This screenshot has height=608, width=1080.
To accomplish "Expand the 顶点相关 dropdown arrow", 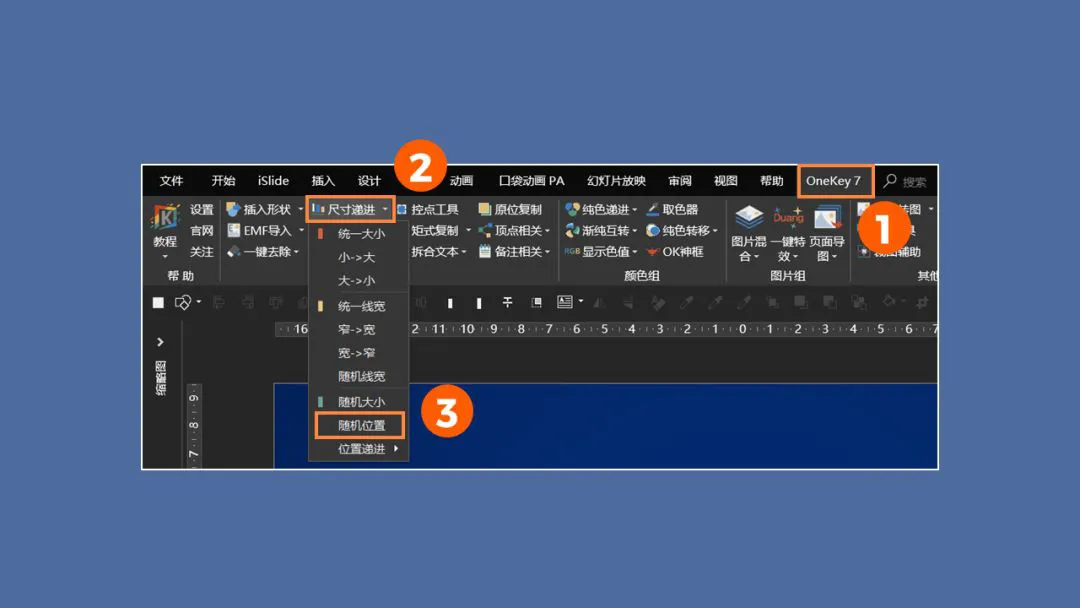I will click(548, 231).
